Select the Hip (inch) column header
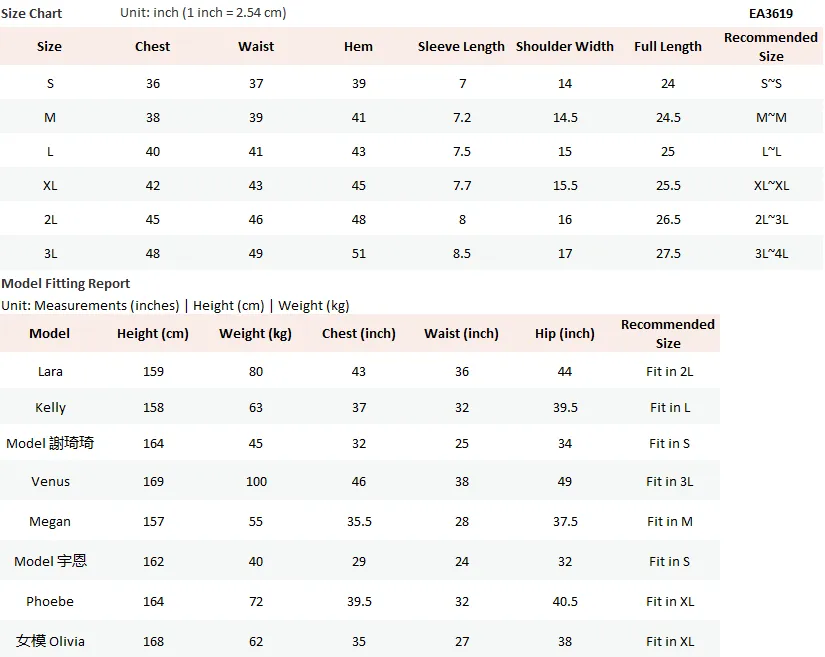Screen dimensions: 825x657 565,333
